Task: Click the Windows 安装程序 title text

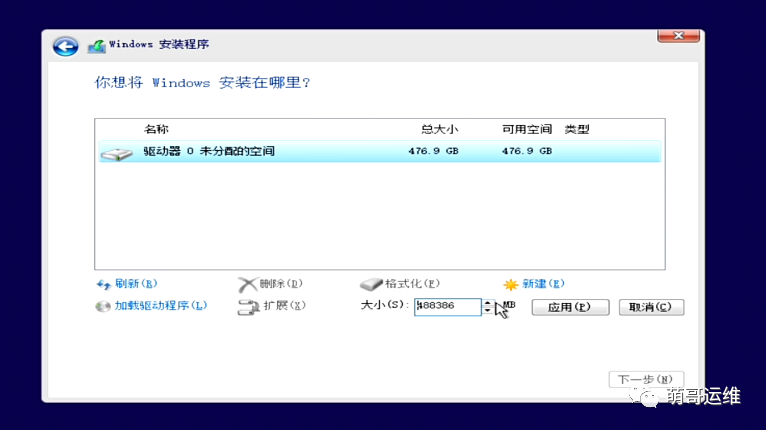Action: tap(159, 44)
